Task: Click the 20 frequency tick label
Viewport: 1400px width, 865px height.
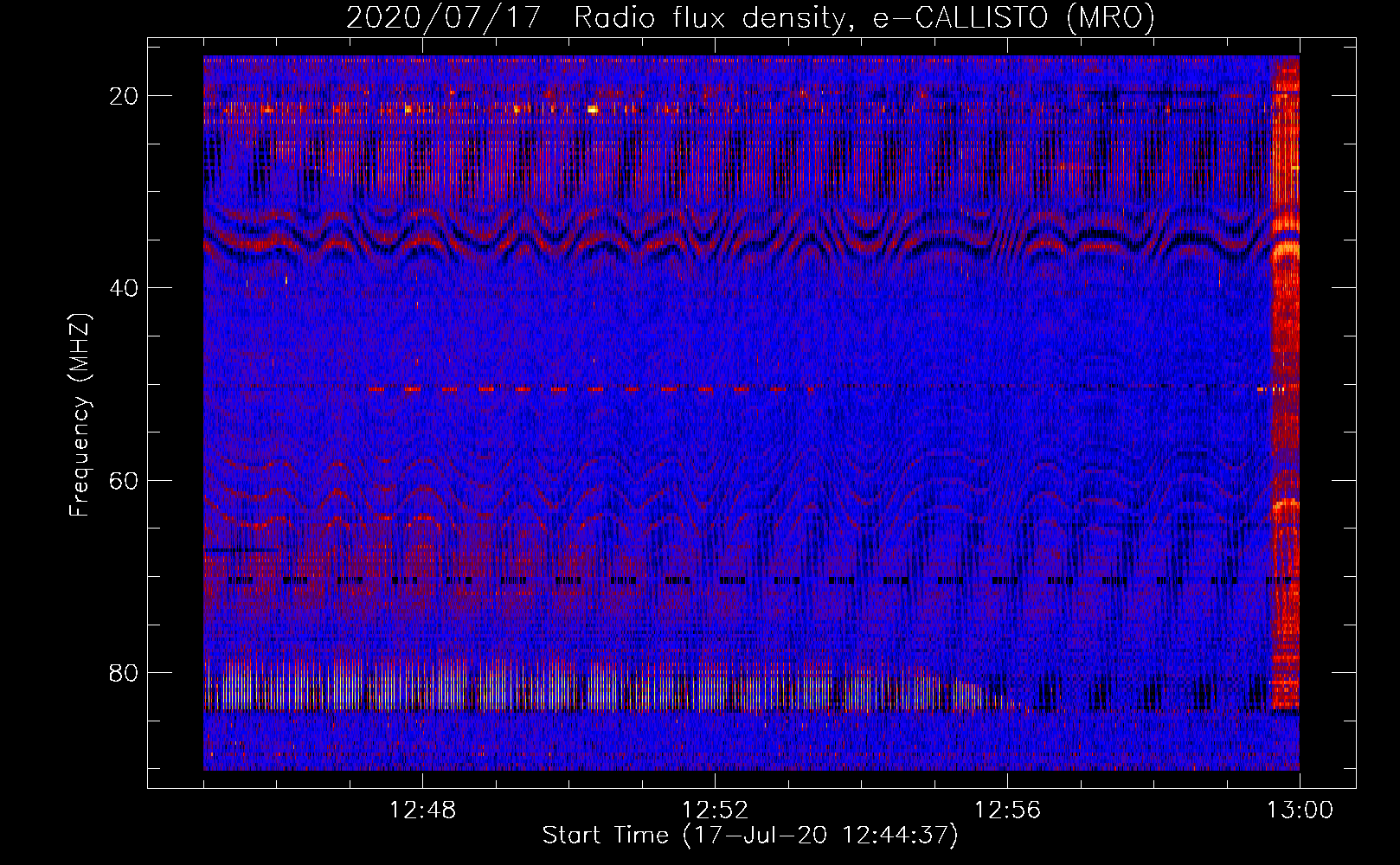Action: point(124,96)
